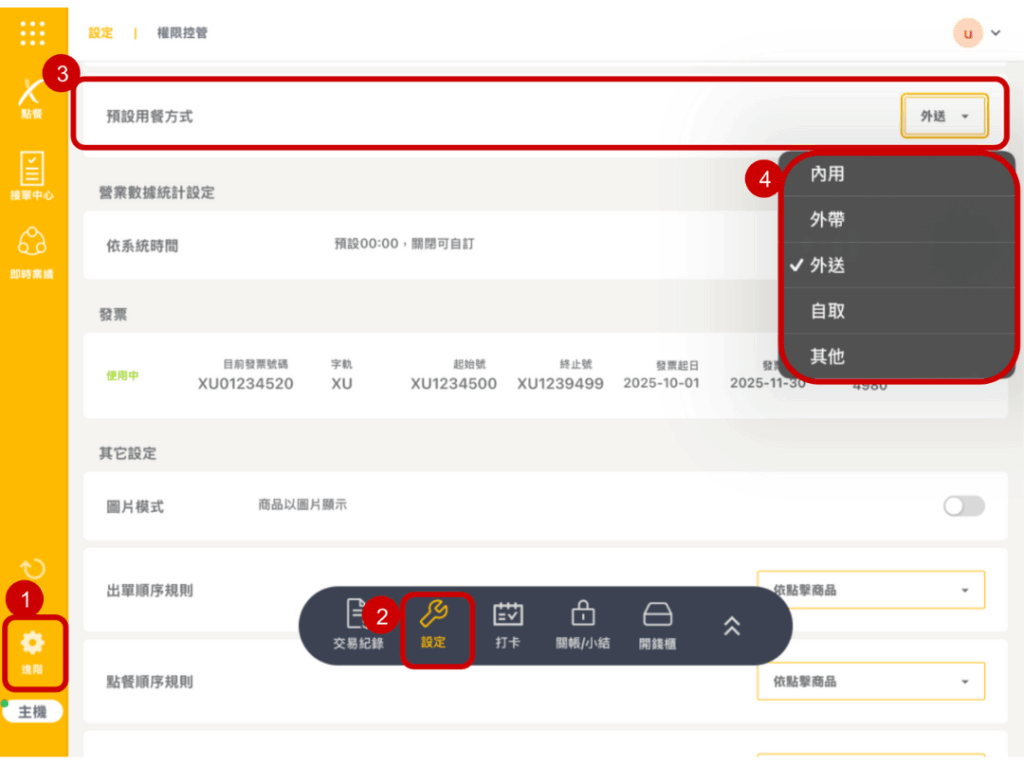1024x768 pixels.
Task: Click the refresh arrow icon in sidebar
Action: click(x=32, y=570)
